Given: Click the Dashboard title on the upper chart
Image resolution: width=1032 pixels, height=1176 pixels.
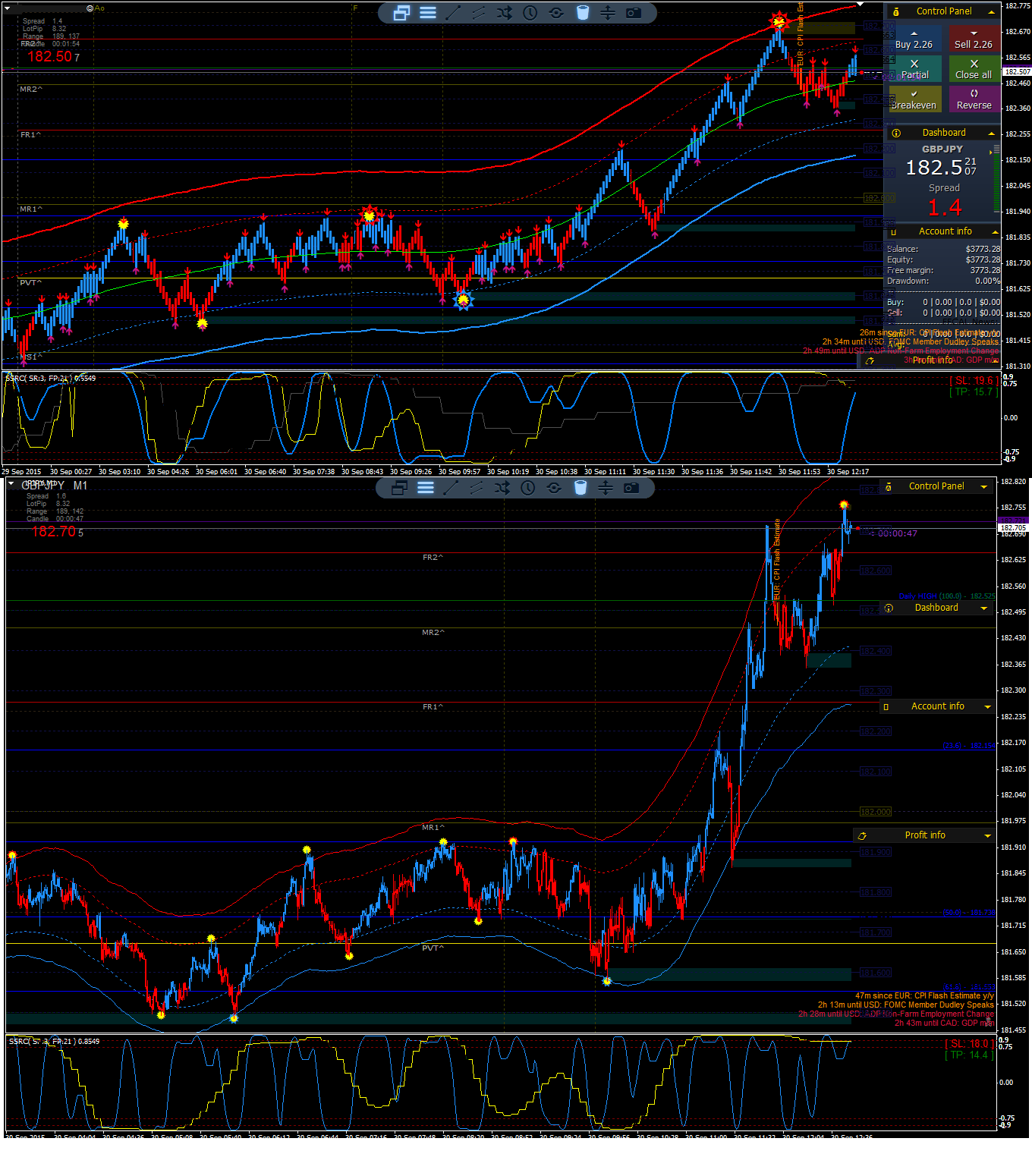Looking at the screenshot, I should click(x=944, y=133).
